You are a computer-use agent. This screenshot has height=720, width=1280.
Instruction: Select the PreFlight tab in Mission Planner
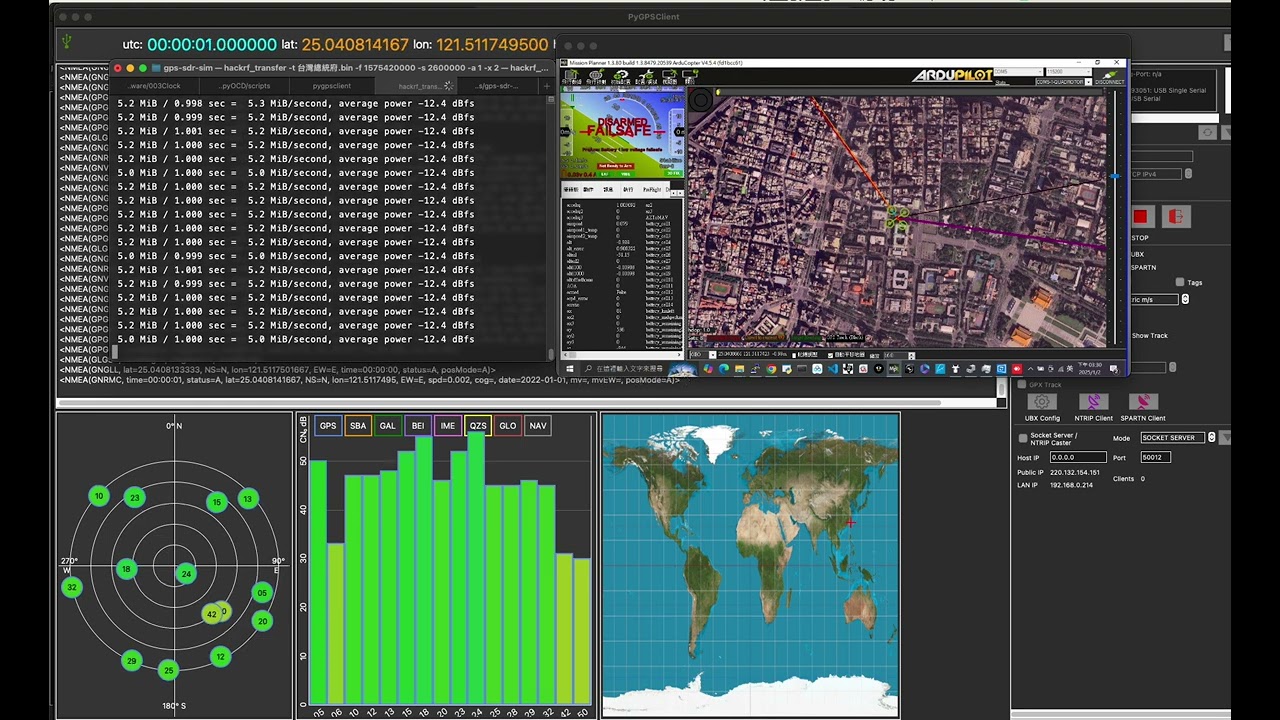651,189
